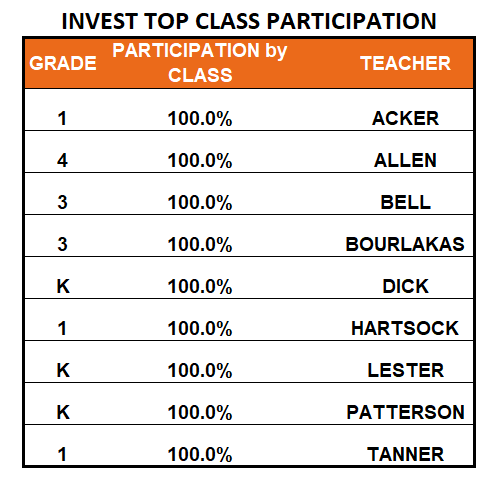Select the LESTER teacher cell
Viewport: 493px width, 486px height.
click(405, 370)
